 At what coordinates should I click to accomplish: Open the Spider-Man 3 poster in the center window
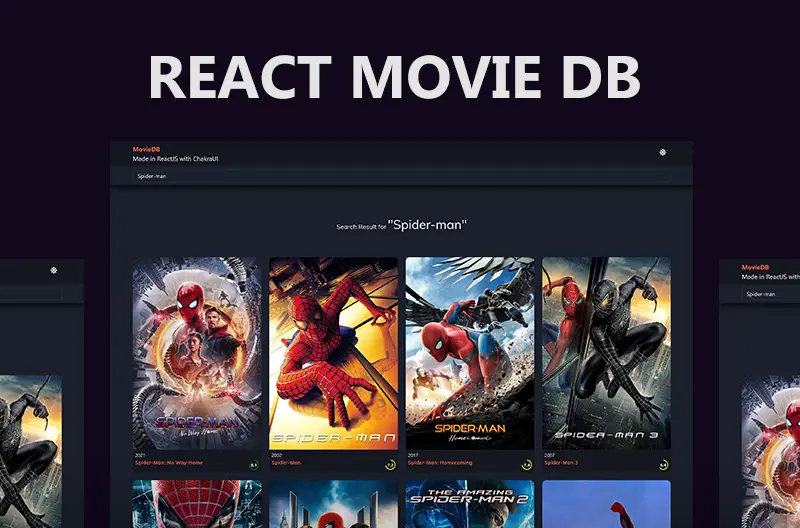pyautogui.click(x=606, y=353)
